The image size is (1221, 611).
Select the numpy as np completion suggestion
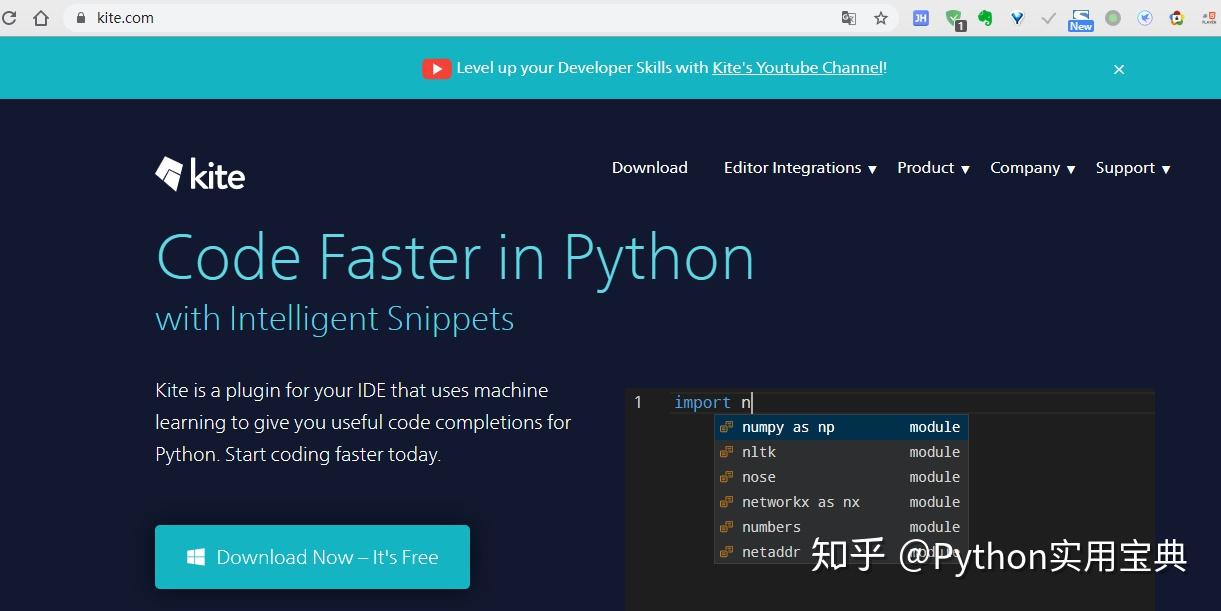coord(840,426)
